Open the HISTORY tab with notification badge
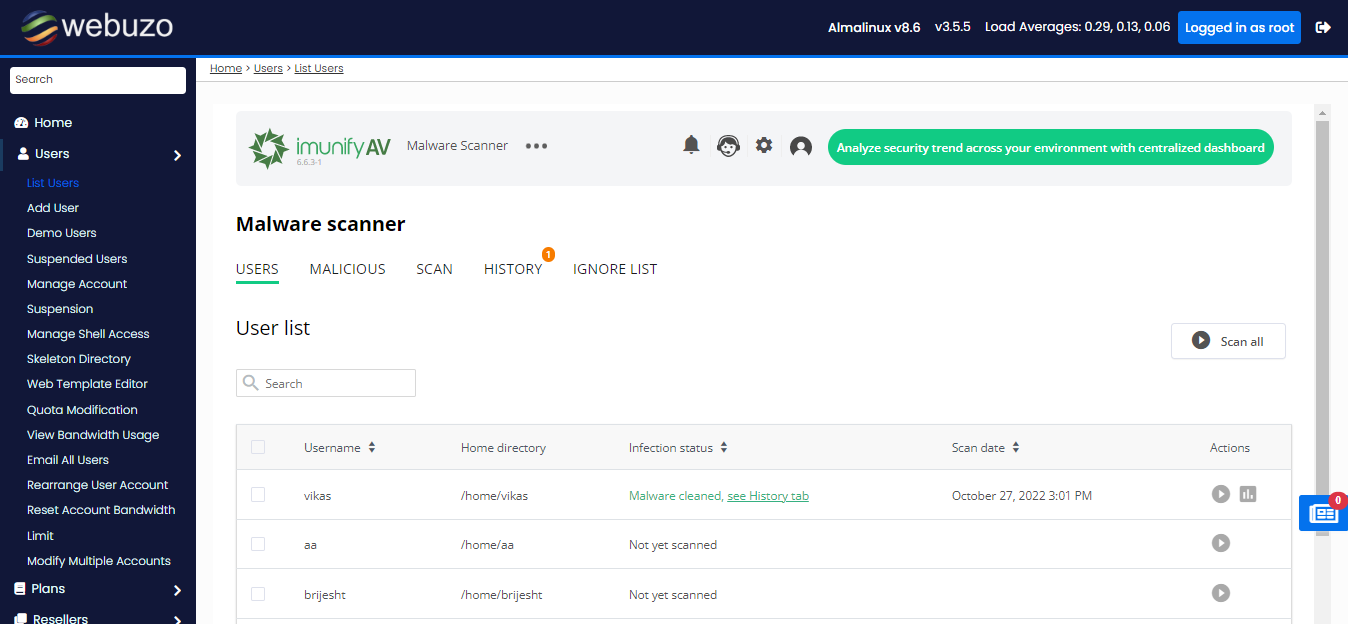The image size is (1348, 624). [x=512, y=268]
